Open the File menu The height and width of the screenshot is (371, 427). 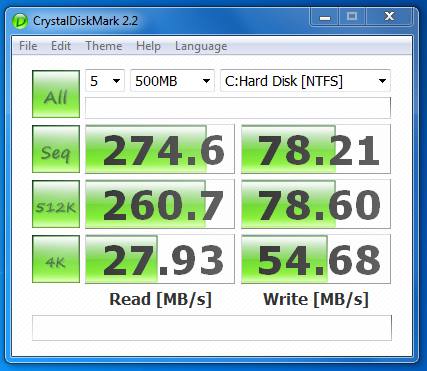coord(28,46)
